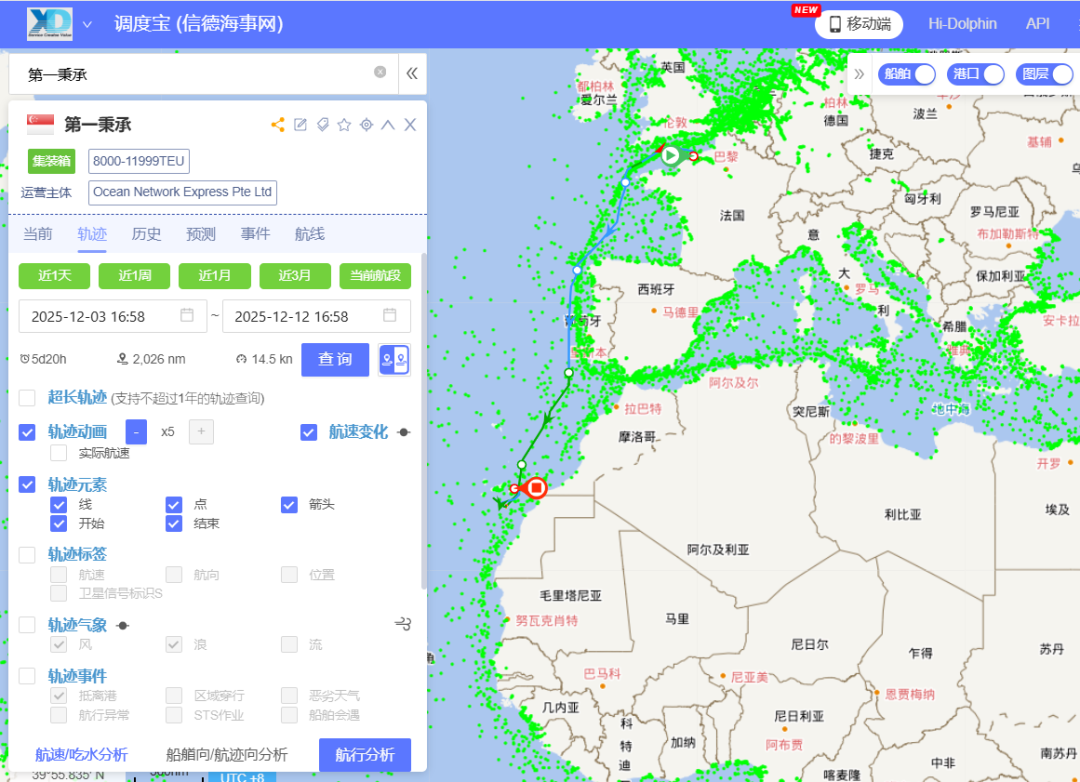Open the API link in header
The image size is (1080, 782).
coord(1037,23)
